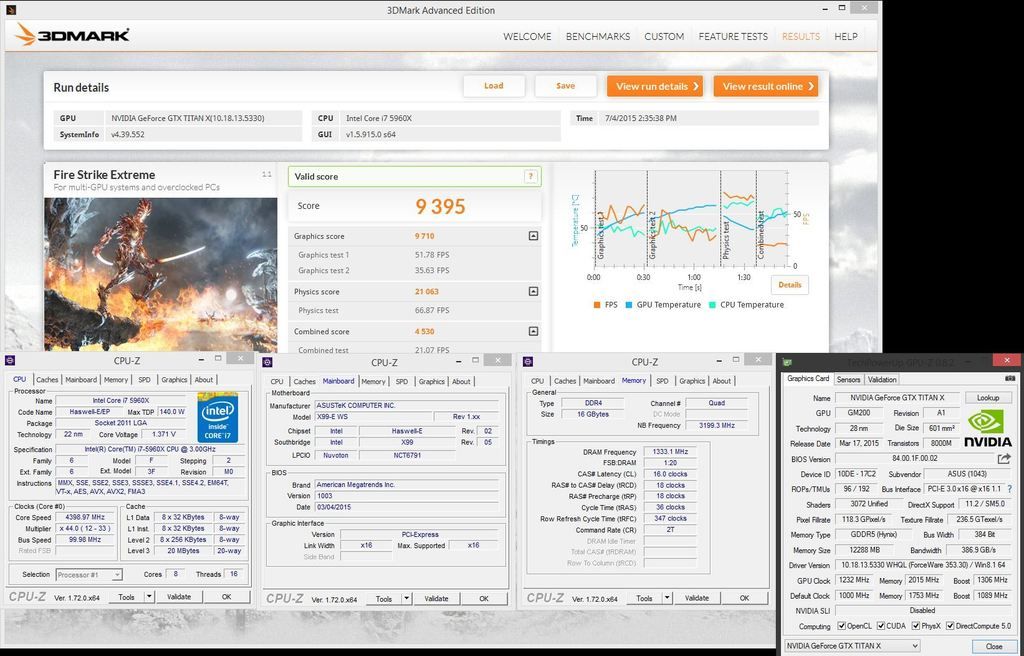Screen dimensions: 1024x656
Task: Click the Fire Strike Extreme preview image
Action: click(x=161, y=274)
